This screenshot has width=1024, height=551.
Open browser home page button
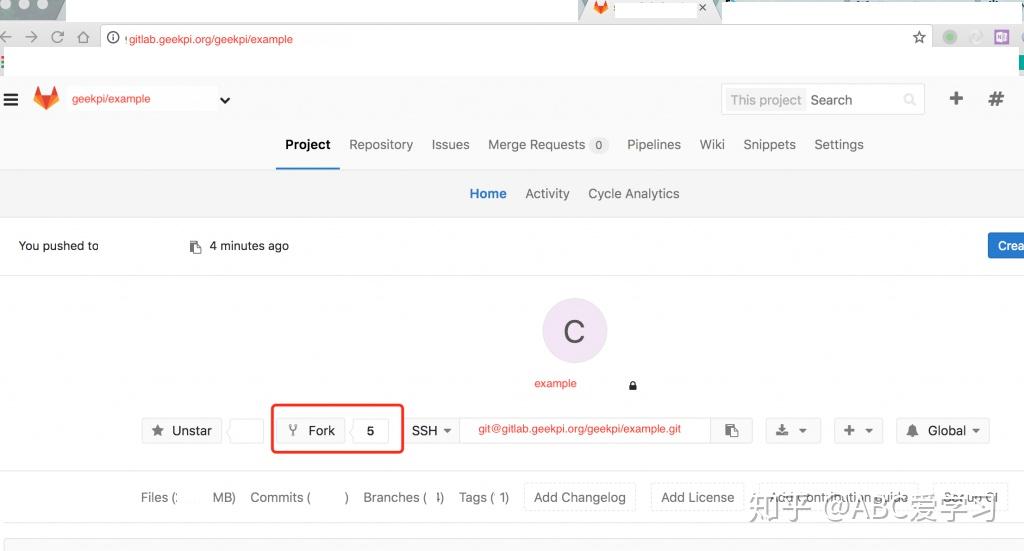(x=83, y=37)
